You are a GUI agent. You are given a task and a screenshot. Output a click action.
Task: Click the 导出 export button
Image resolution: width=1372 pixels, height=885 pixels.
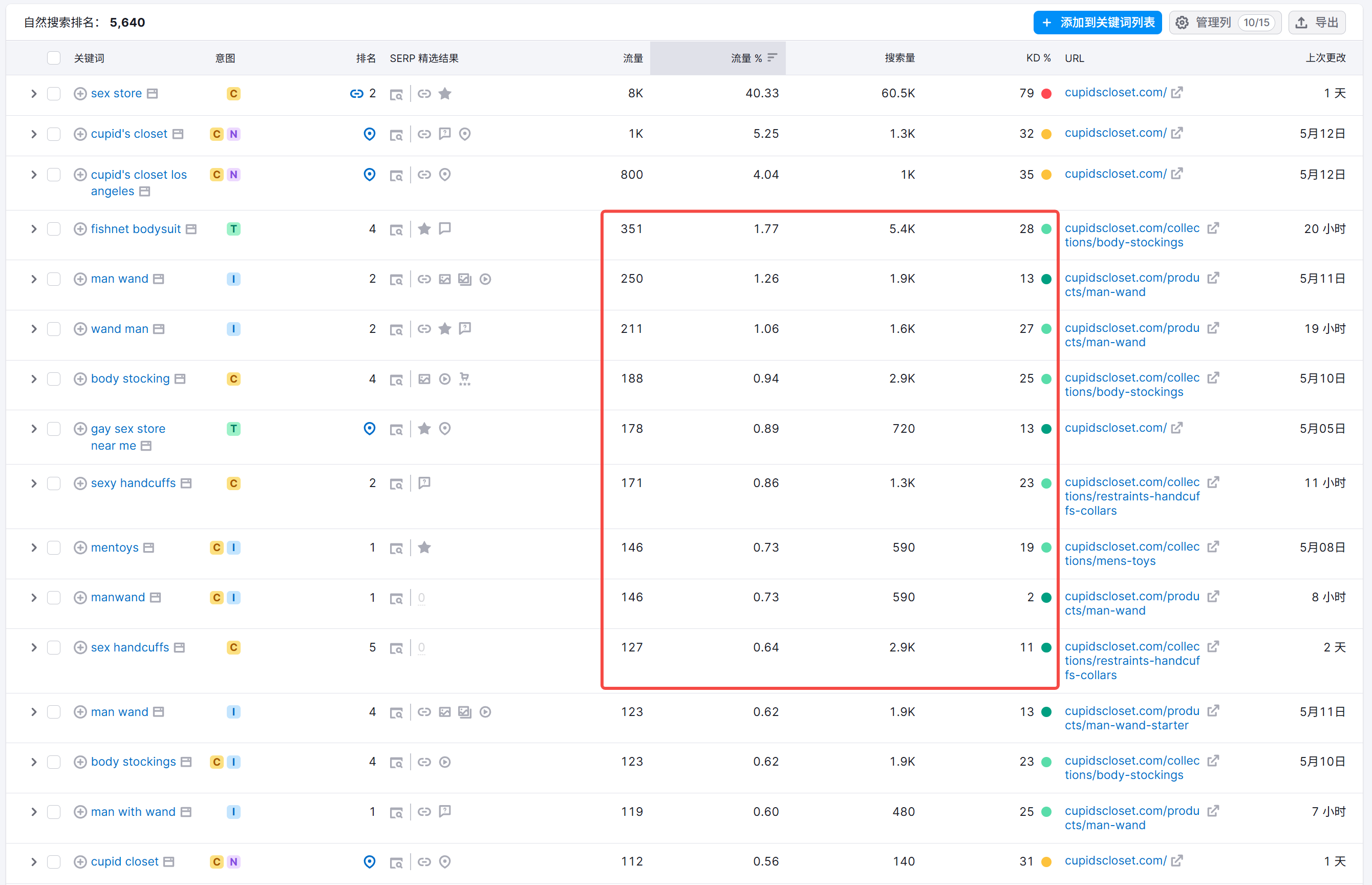1317,23
